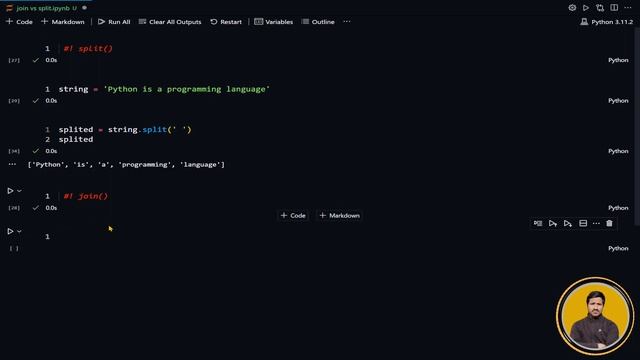Open the output actions ellipsis beside the list output

12,164
